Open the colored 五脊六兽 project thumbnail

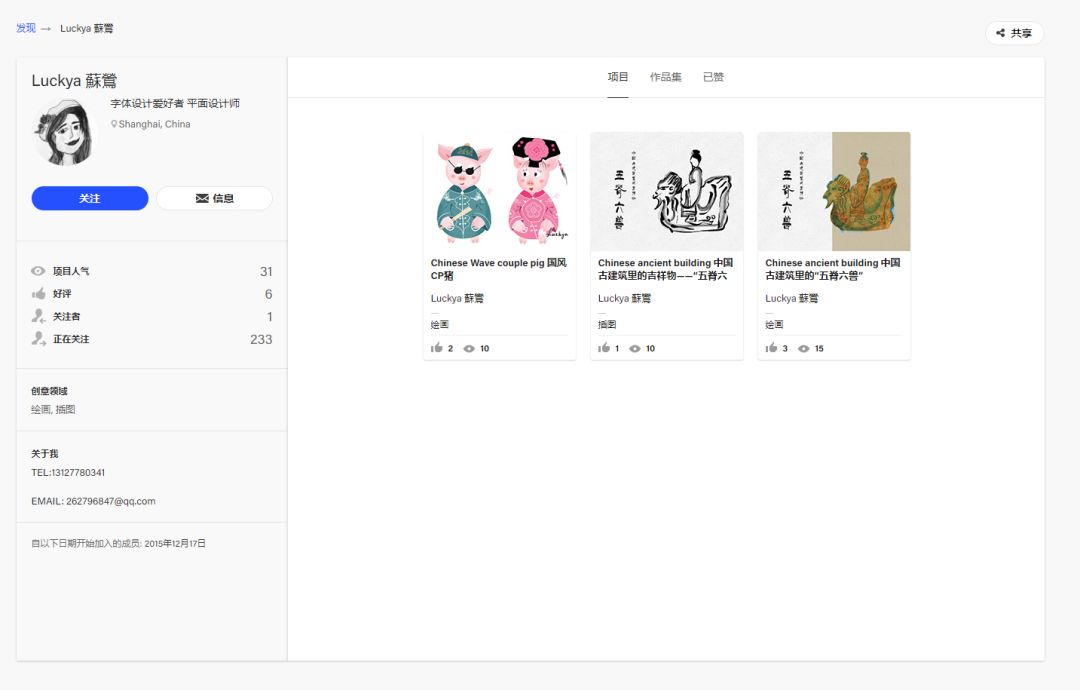click(x=833, y=191)
